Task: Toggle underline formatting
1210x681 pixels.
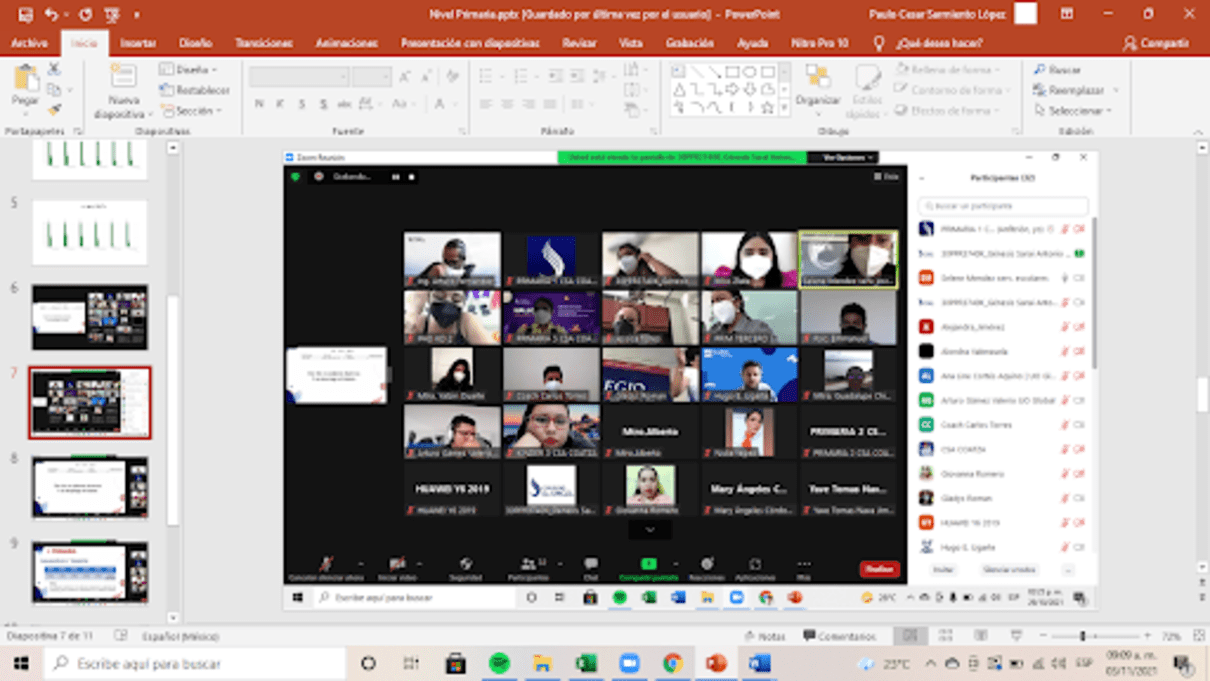Action: 302,104
